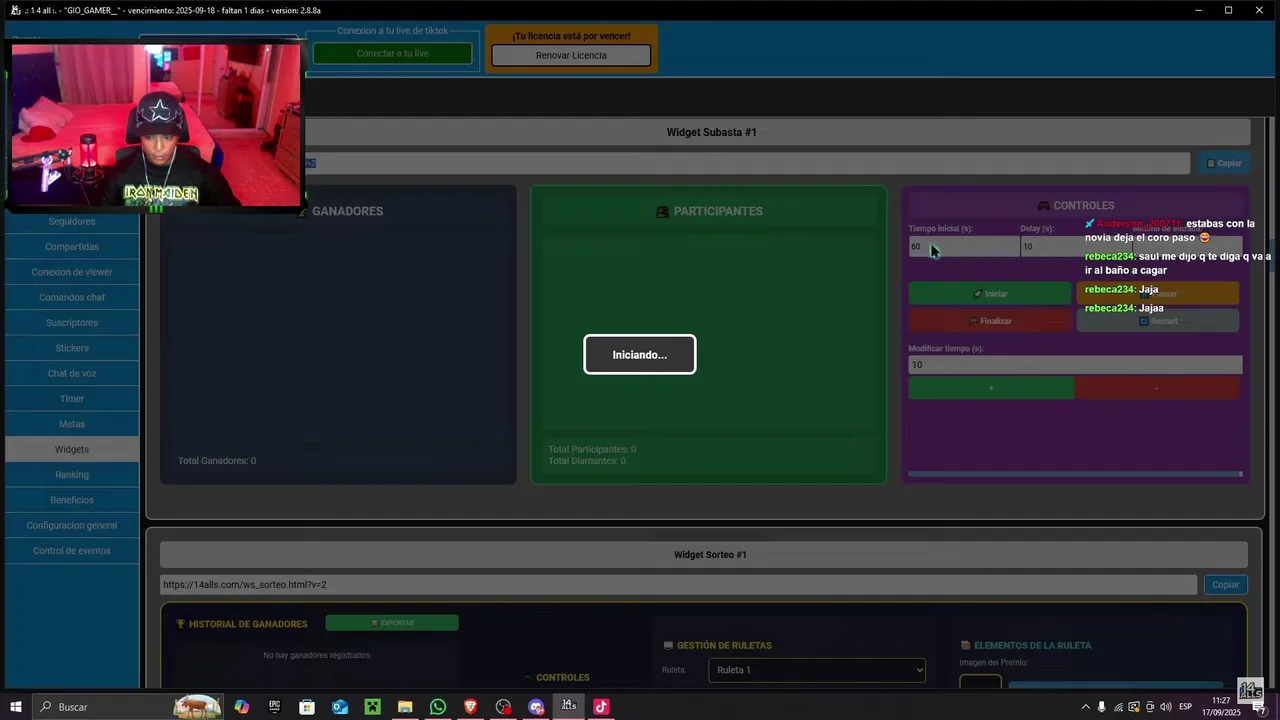1280x720 pixels.
Task: Open Compartidas in sidebar
Action: (72, 247)
